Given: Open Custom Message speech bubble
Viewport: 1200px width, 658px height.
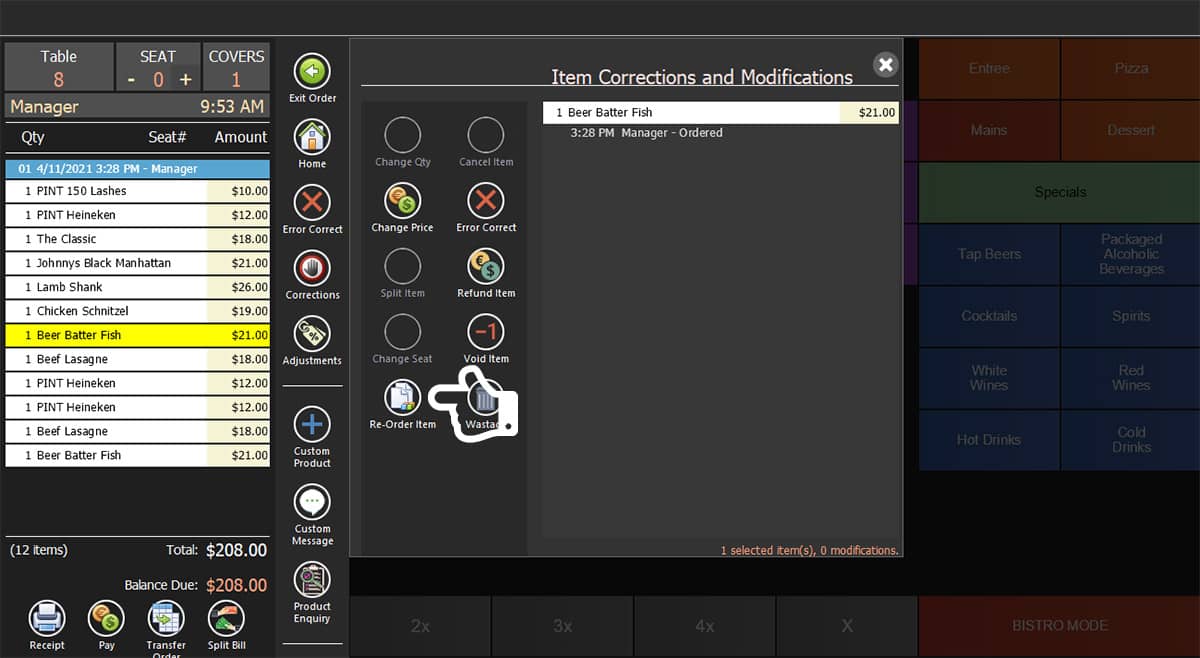Looking at the screenshot, I should tap(312, 503).
